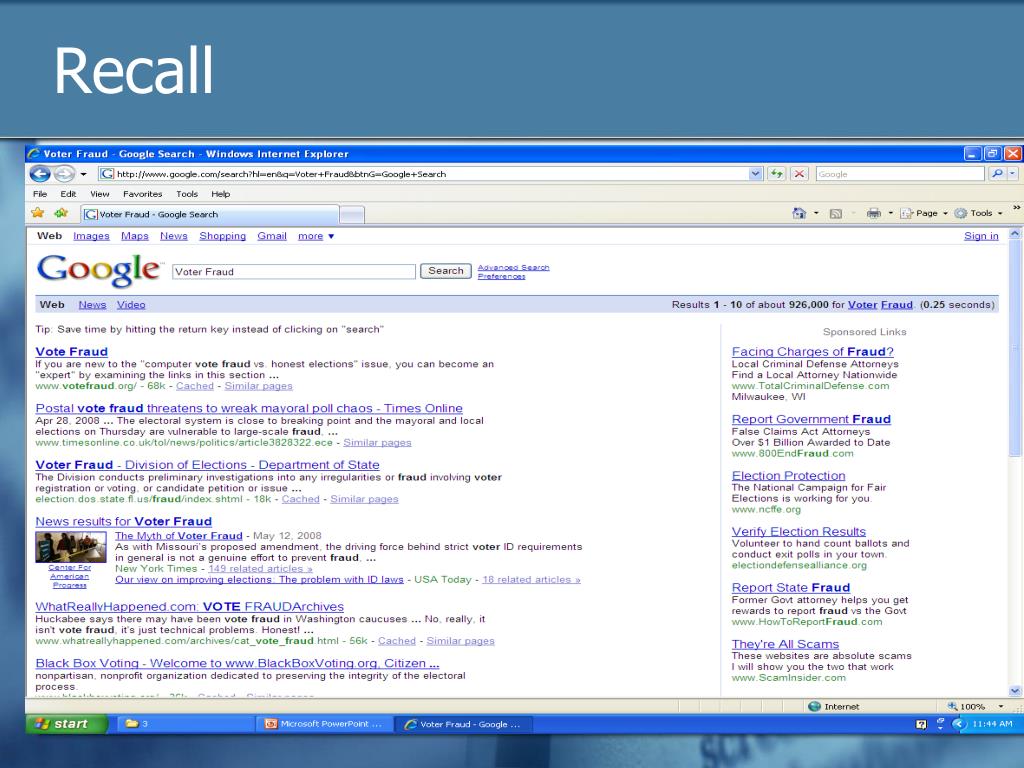Screen dimensions: 1024x768
Task: Open The Myth of Voter Fraud article
Action: 178,536
